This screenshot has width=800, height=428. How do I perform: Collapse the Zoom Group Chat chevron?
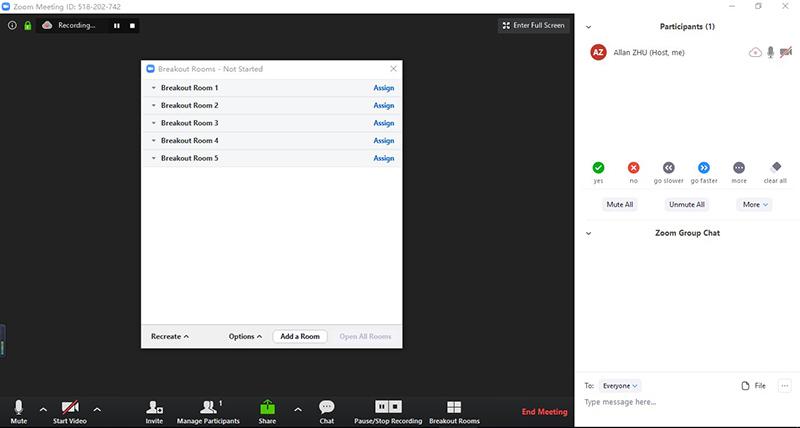tap(588, 234)
